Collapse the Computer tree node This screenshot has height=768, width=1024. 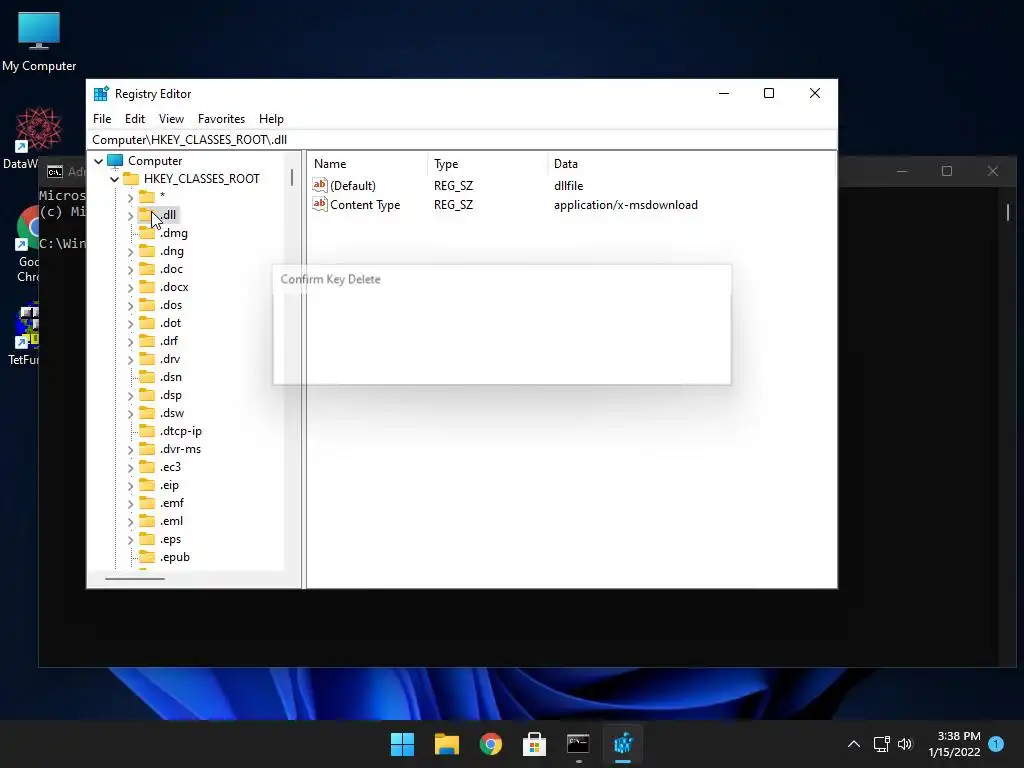coord(99,161)
